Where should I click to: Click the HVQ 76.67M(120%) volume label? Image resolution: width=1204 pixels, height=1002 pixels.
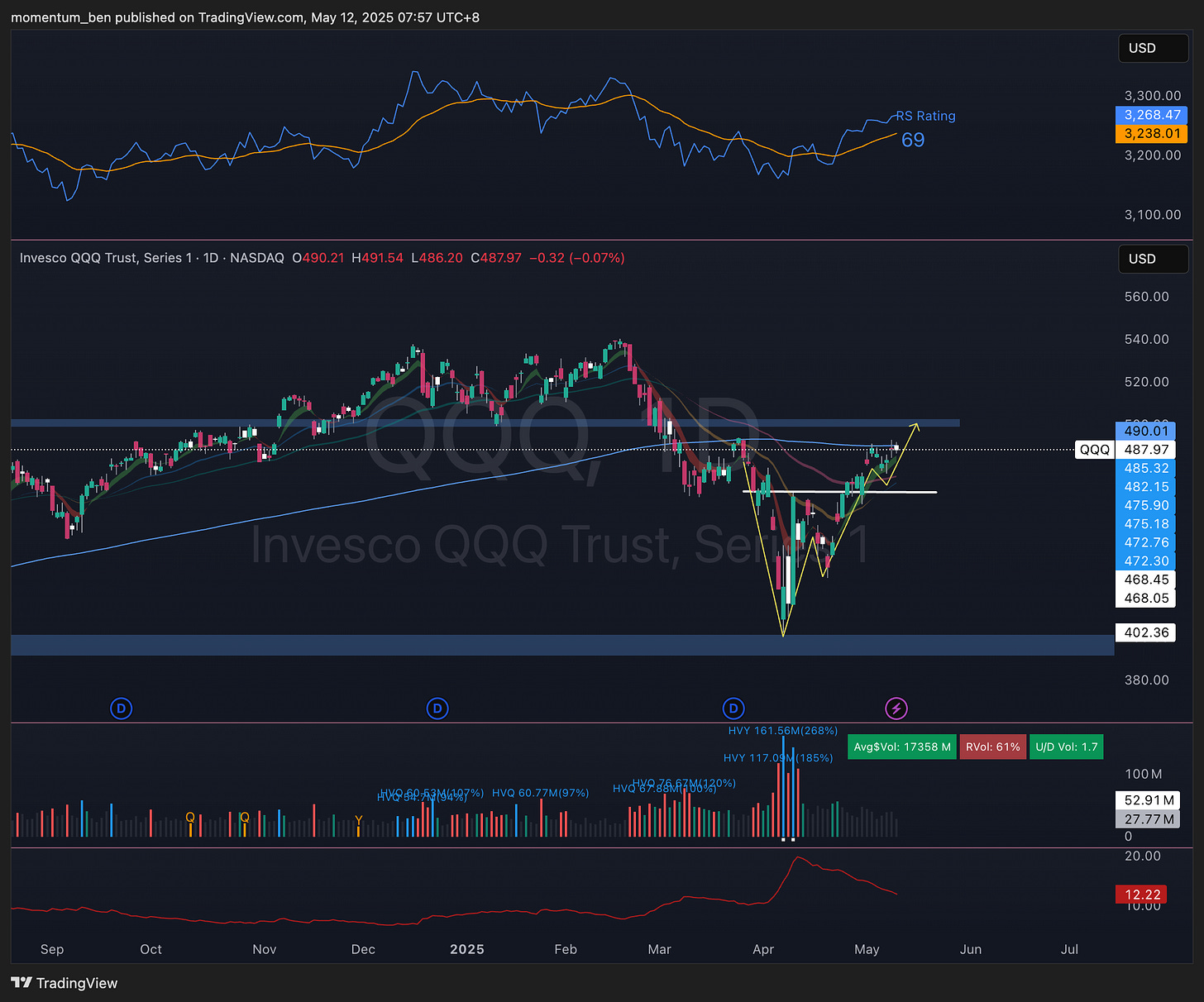pos(684,783)
